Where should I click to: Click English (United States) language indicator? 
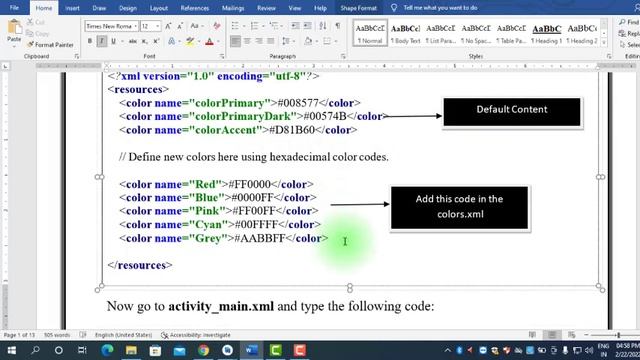[123, 335]
